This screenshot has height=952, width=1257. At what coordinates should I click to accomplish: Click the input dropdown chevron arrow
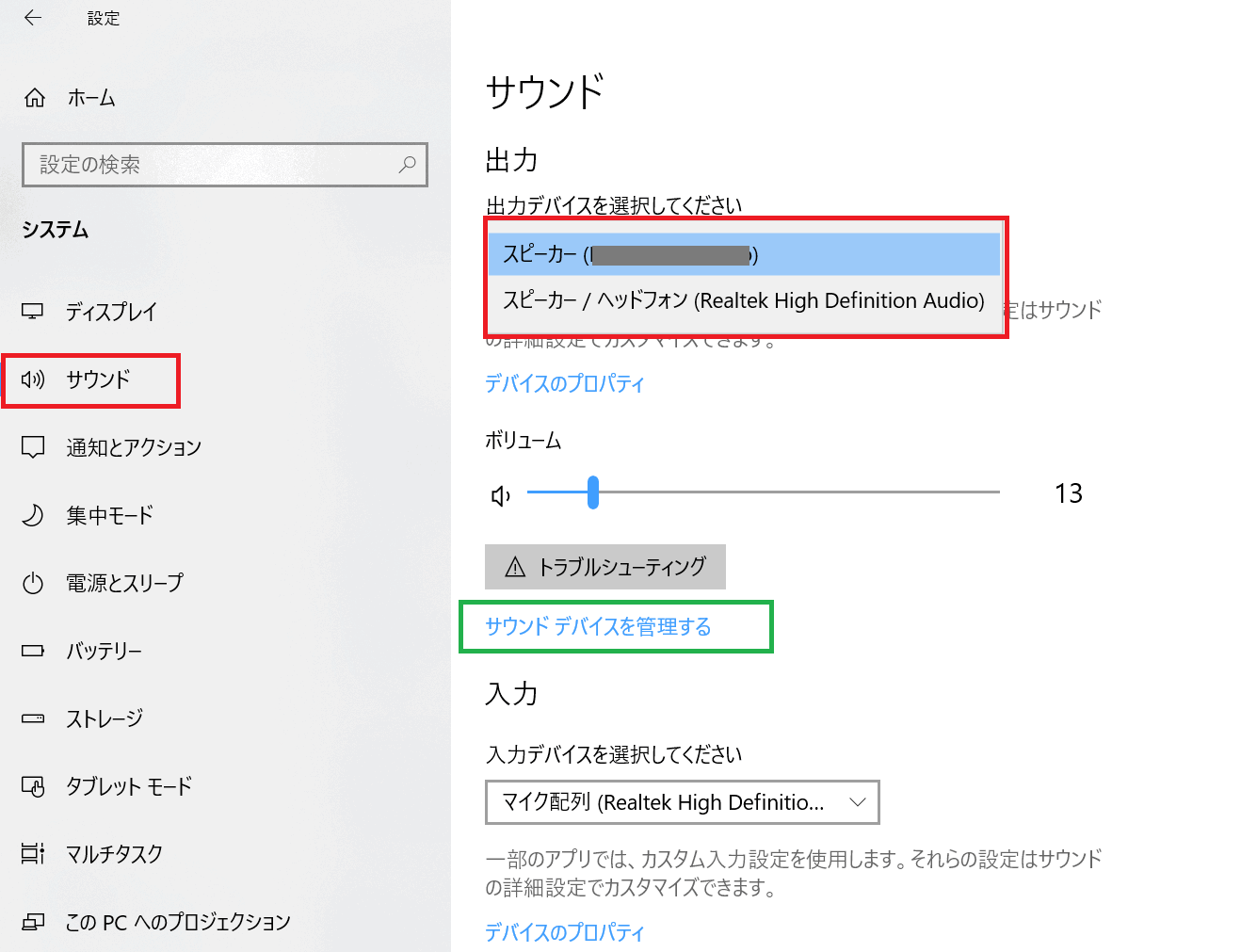point(857,802)
